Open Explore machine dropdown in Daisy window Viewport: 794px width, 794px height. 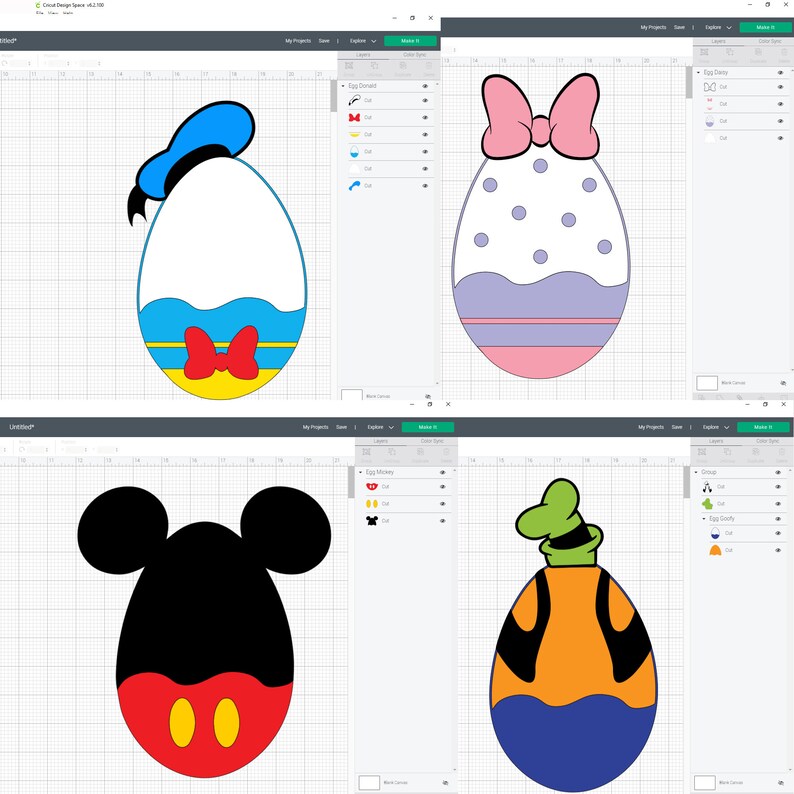click(x=719, y=27)
